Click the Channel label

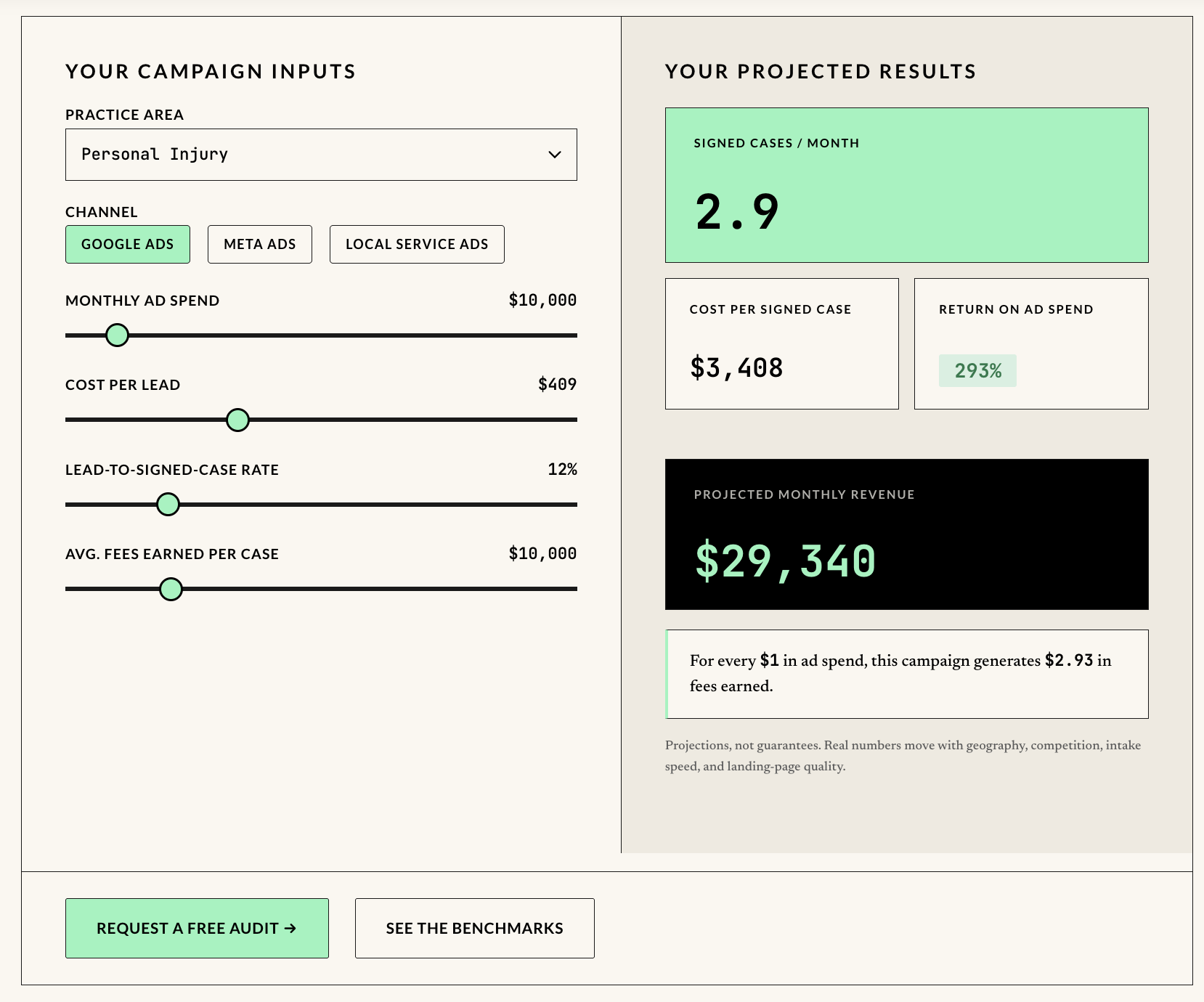[102, 212]
